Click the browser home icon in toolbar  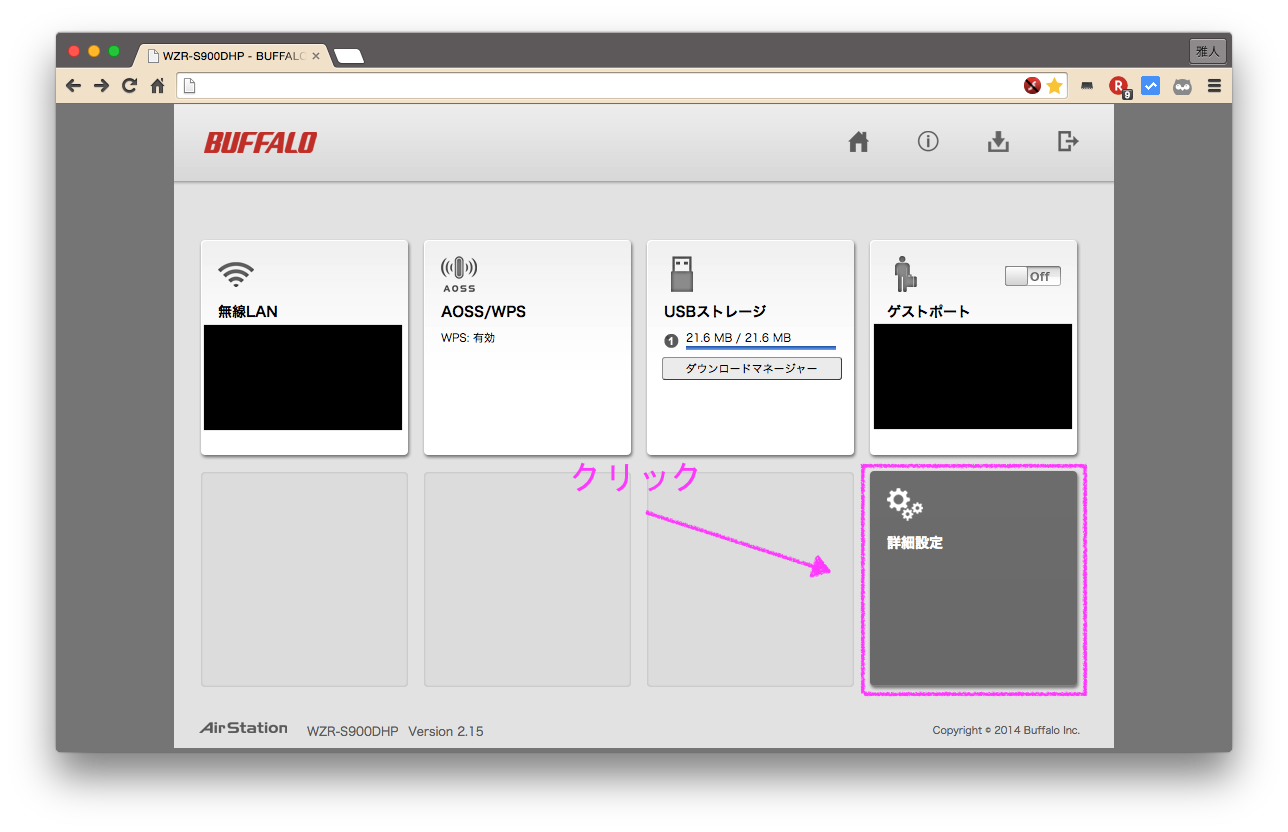(x=157, y=86)
